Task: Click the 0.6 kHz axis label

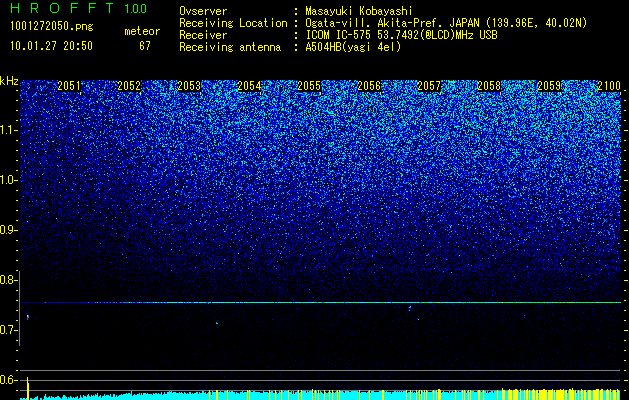Action: click(x=8, y=380)
